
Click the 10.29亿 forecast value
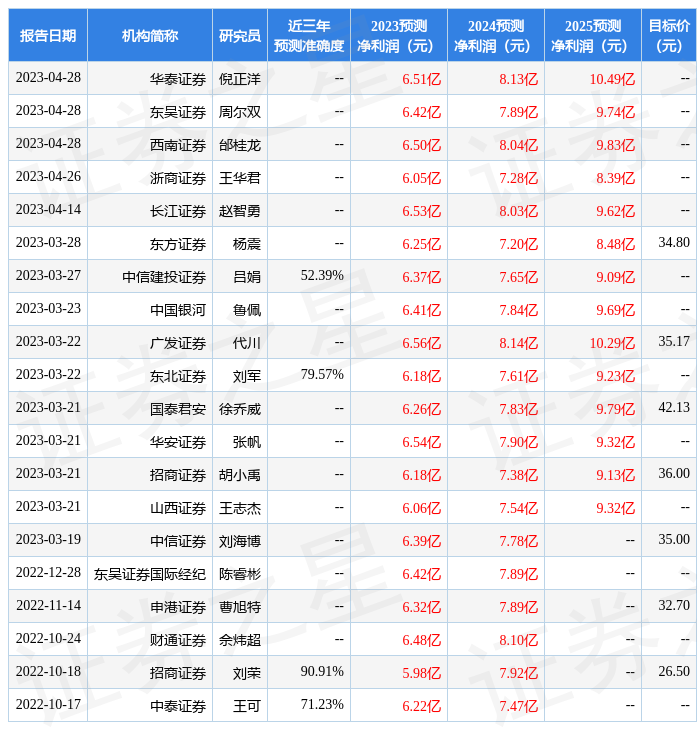612,344
